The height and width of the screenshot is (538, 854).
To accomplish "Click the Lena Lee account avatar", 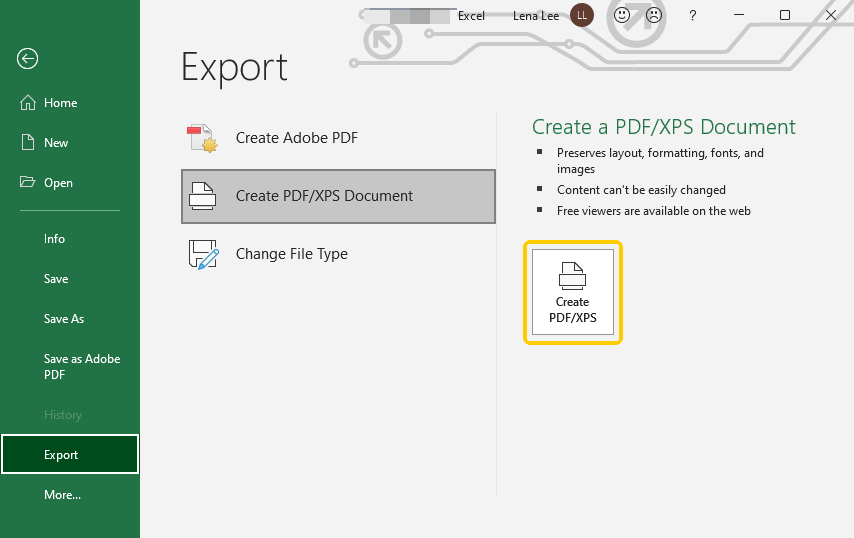I will (582, 15).
